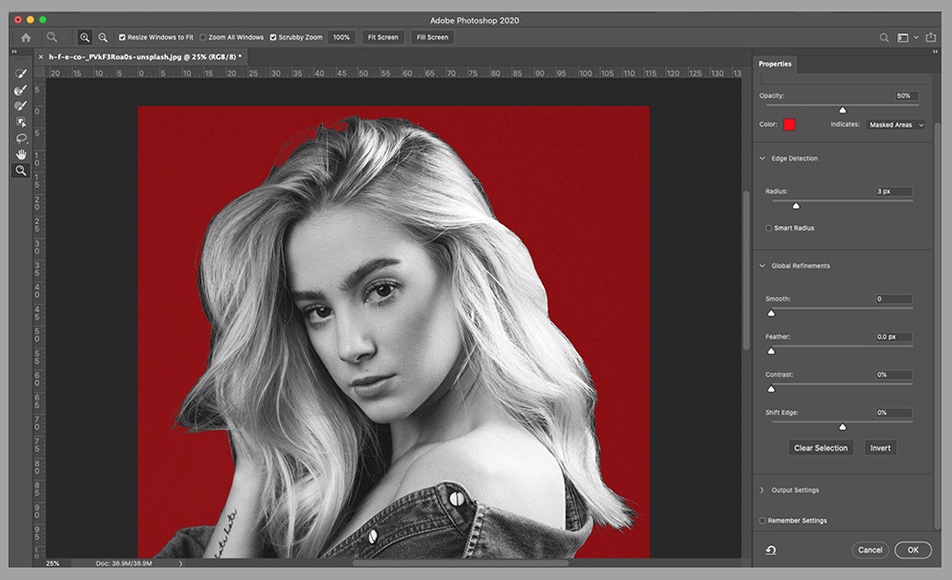
Task: Click the Shift Edge slider handle
Action: (842, 427)
